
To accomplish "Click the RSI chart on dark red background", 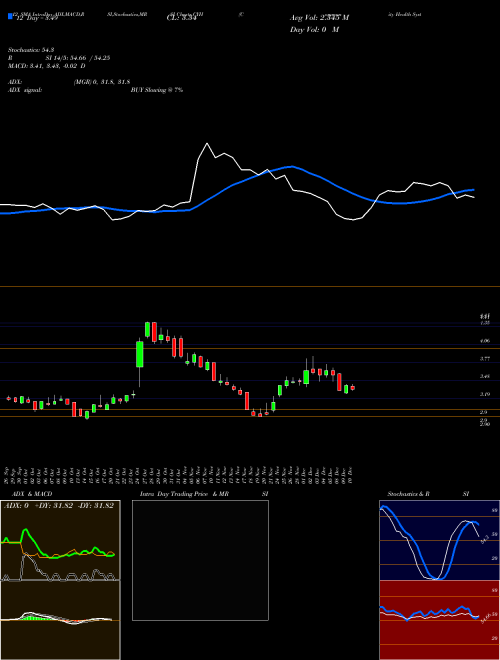I will 439,620.
